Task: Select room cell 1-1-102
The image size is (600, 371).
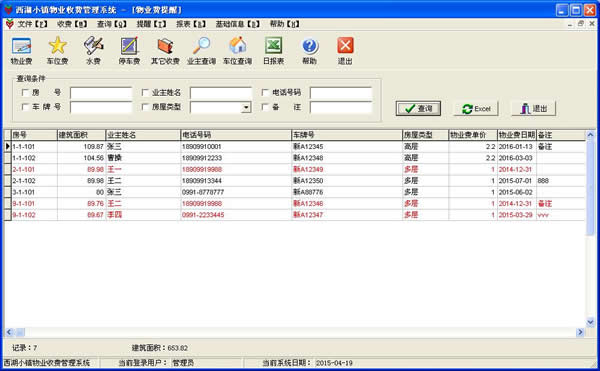Action: tap(34, 158)
